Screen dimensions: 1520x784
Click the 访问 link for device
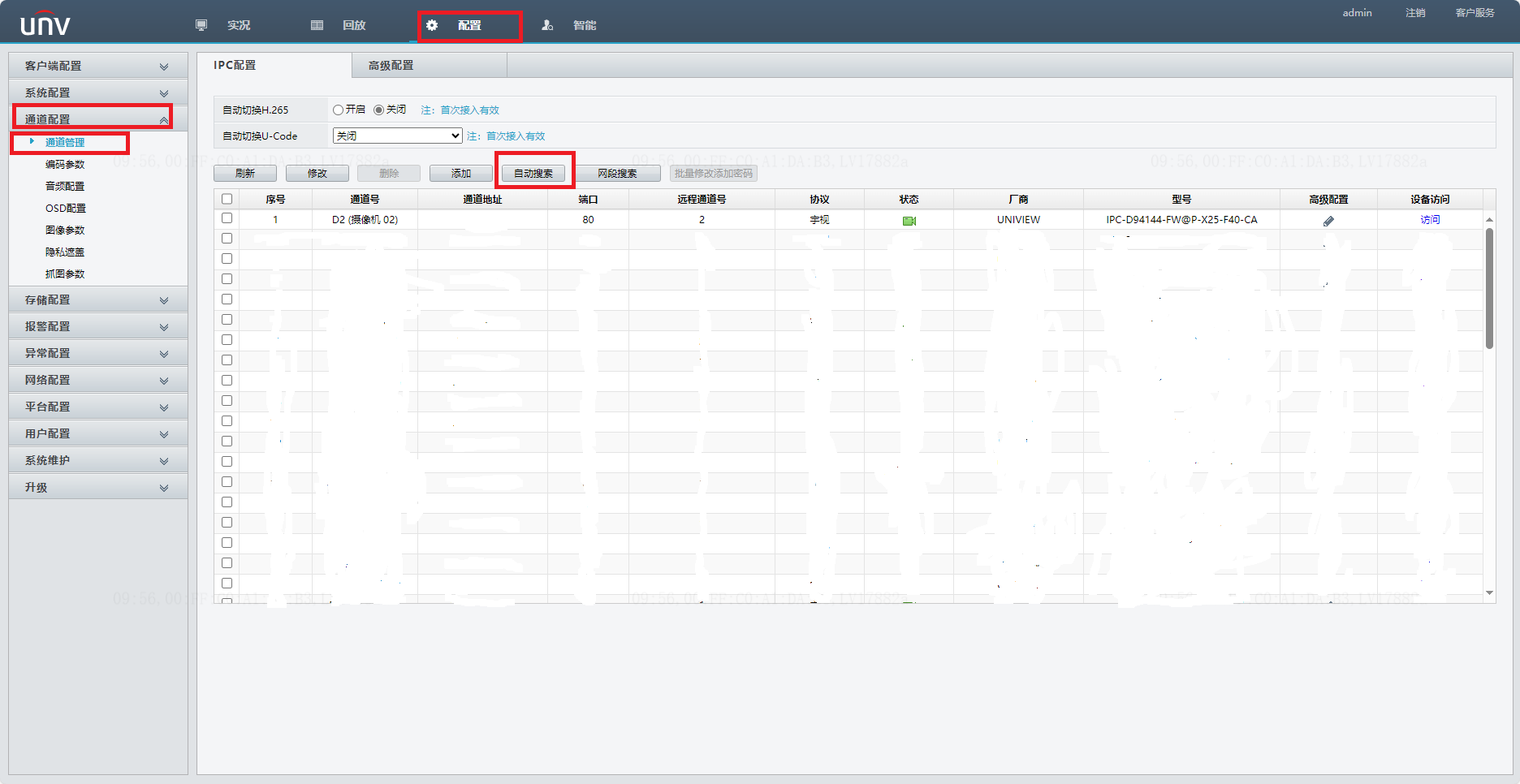pos(1430,220)
